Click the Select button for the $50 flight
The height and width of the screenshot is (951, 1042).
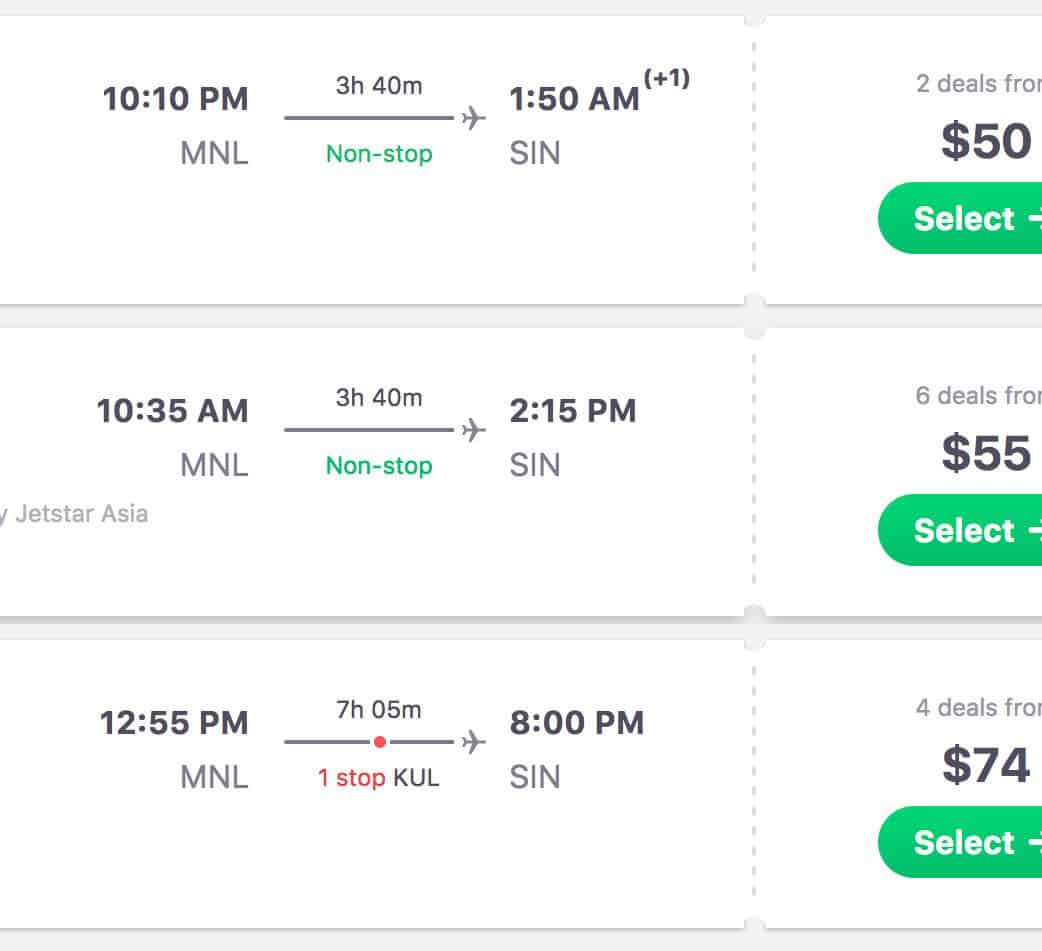point(962,218)
